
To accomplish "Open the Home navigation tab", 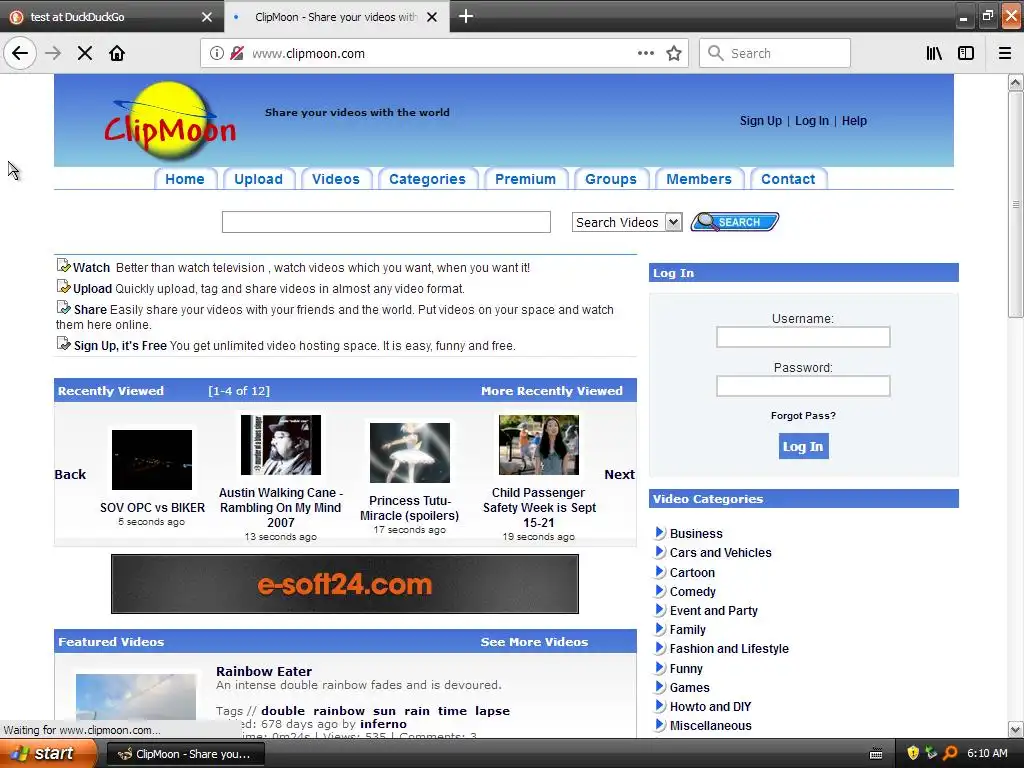I will 184,179.
